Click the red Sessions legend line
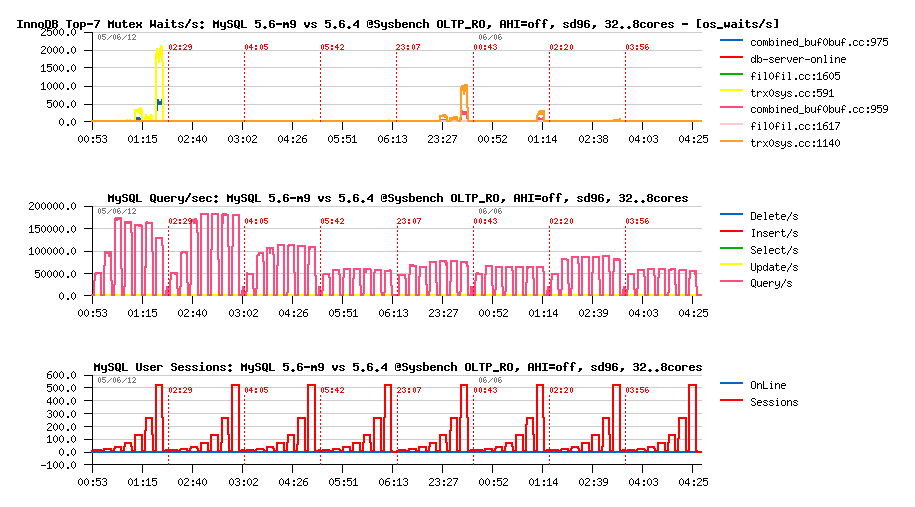Image resolution: width=915 pixels, height=507 pixels. tap(731, 400)
